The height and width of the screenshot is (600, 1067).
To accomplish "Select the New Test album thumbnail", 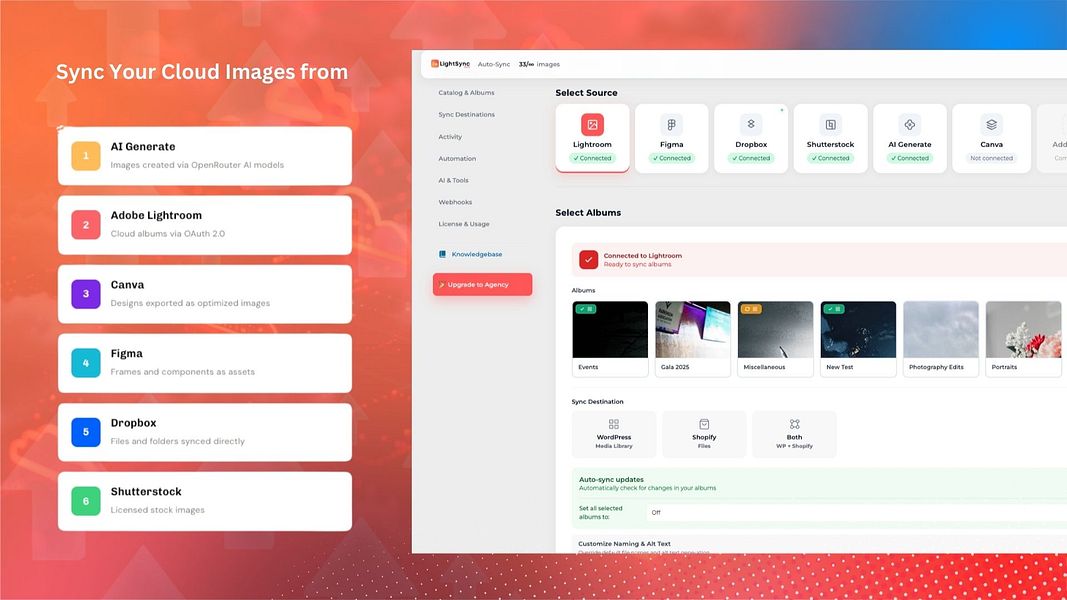I will coord(858,330).
